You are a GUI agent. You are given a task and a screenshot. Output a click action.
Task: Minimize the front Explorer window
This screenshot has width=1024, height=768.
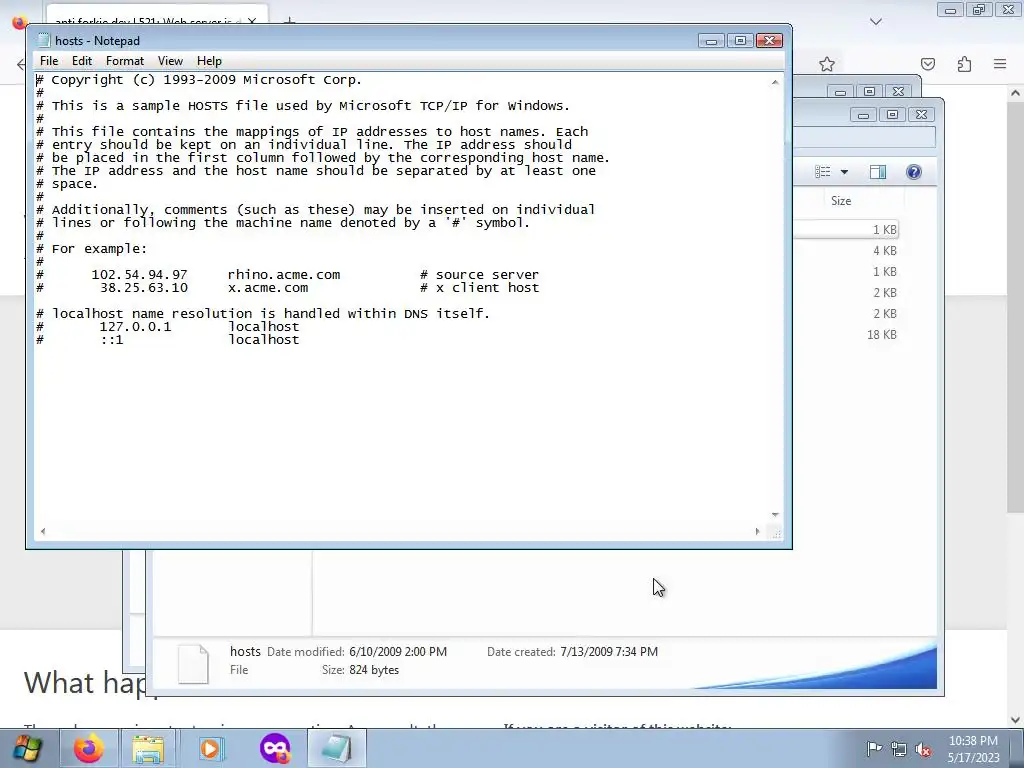pyautogui.click(x=863, y=115)
